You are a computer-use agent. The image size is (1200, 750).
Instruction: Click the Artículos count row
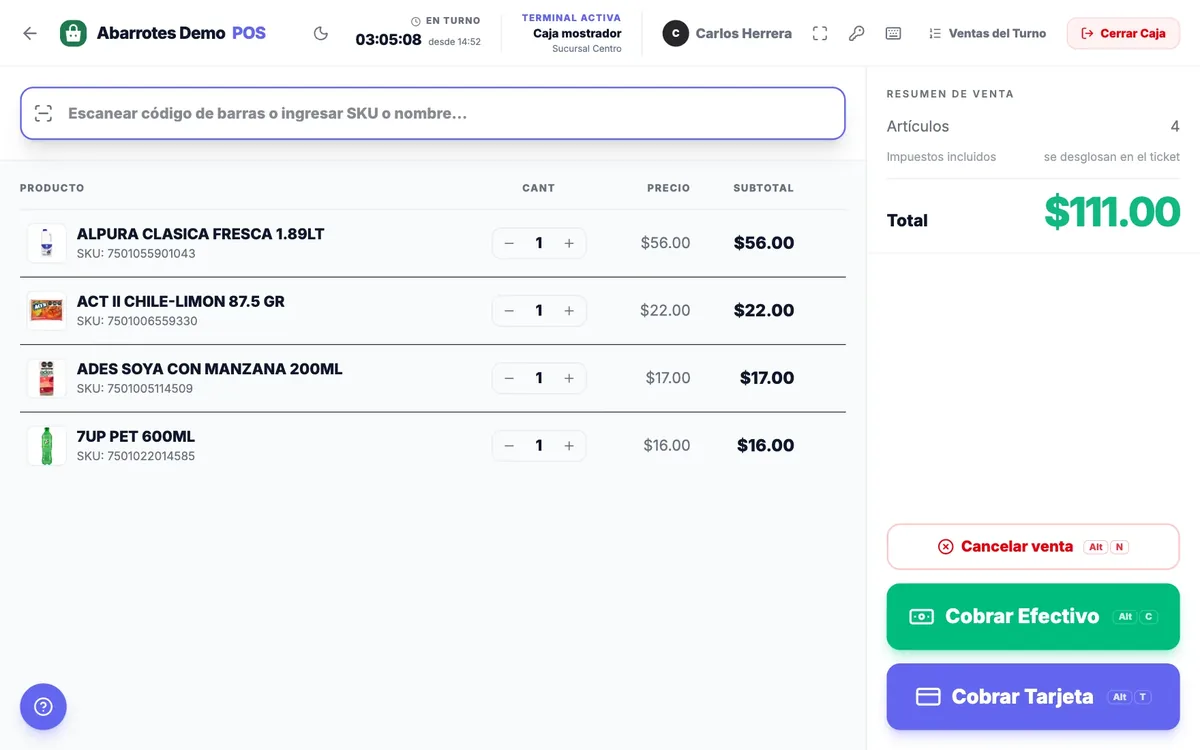1033,127
